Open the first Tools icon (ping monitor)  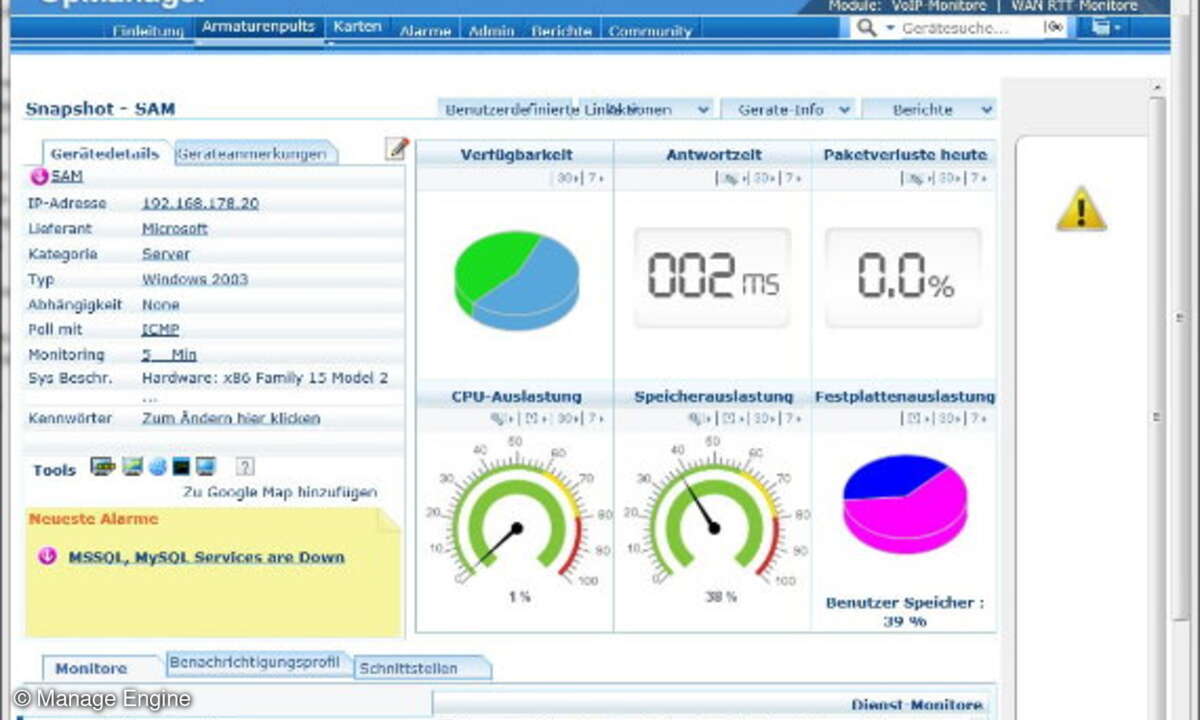(102, 466)
